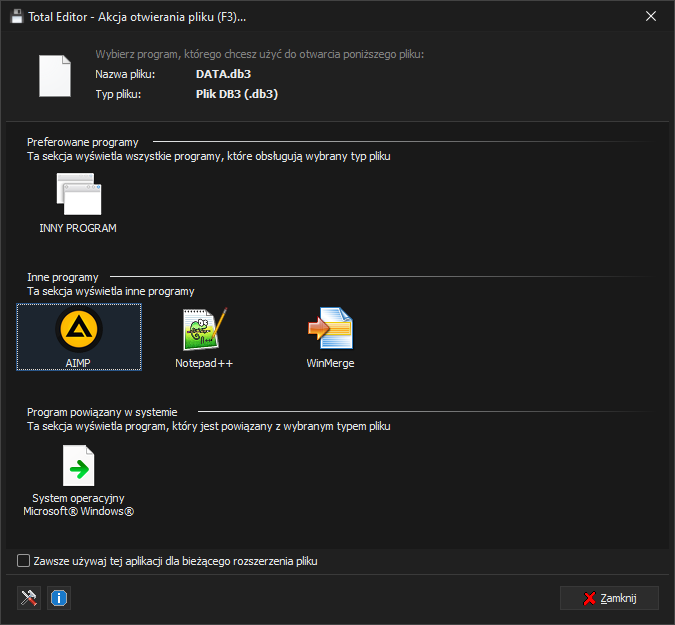Click the Total Editor title bar floppy icon
Image resolution: width=675 pixels, height=625 pixels.
16,17
